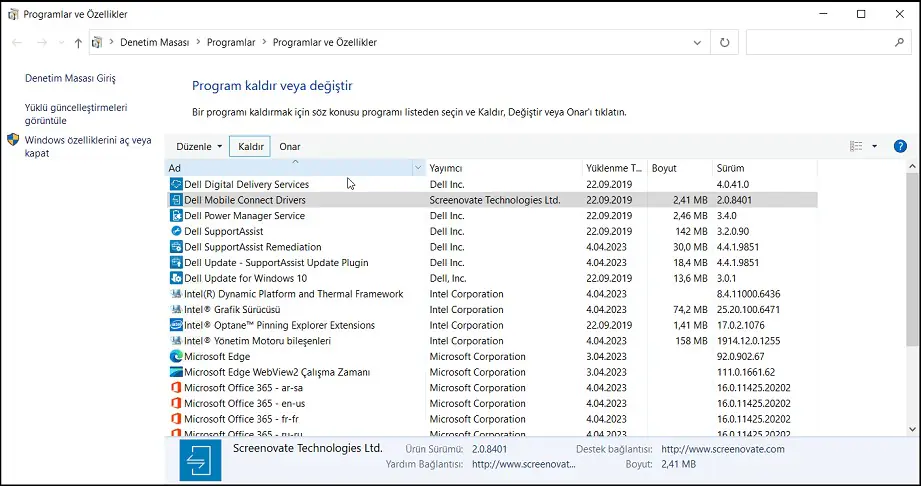Open Yüklü güncelleştirmeleri görüntüle link
921x486 pixels.
[76, 113]
